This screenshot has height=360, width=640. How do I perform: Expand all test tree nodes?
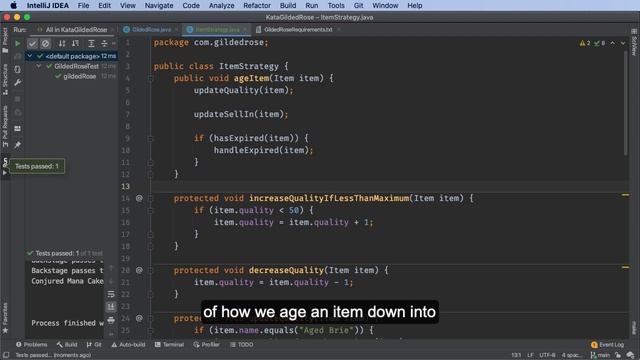point(91,43)
